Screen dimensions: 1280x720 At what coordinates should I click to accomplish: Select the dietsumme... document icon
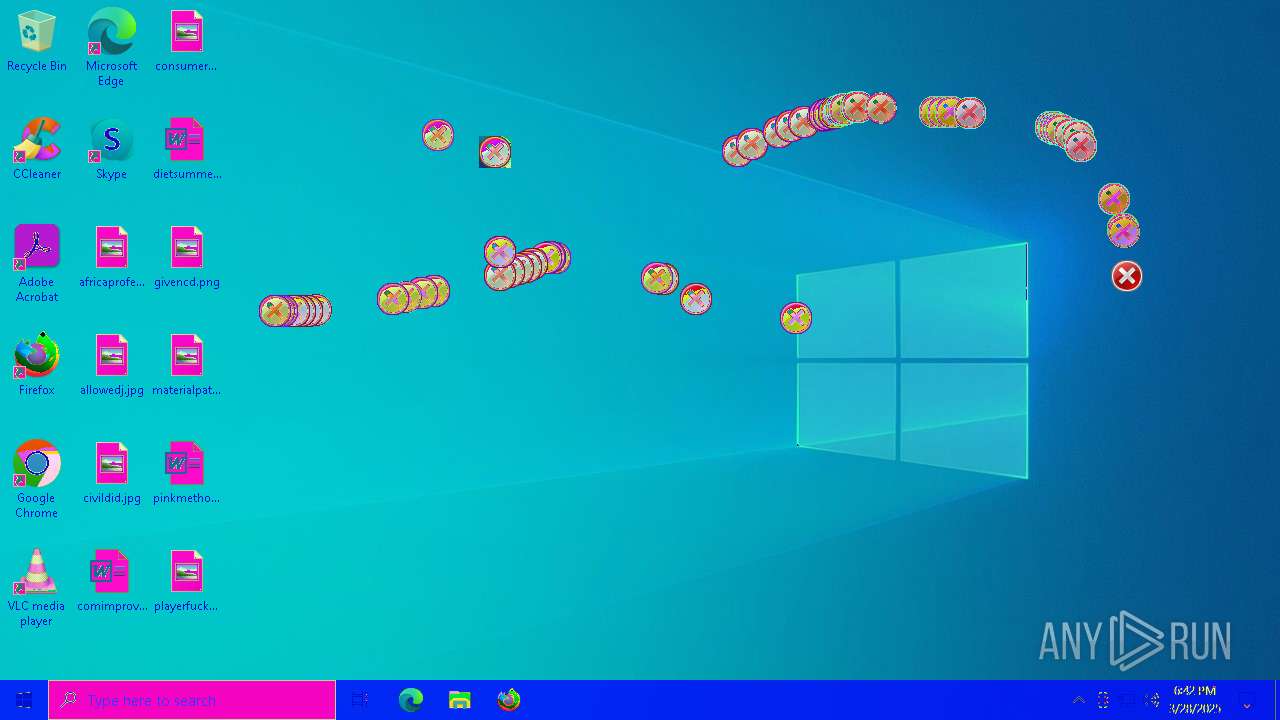pyautogui.click(x=186, y=150)
